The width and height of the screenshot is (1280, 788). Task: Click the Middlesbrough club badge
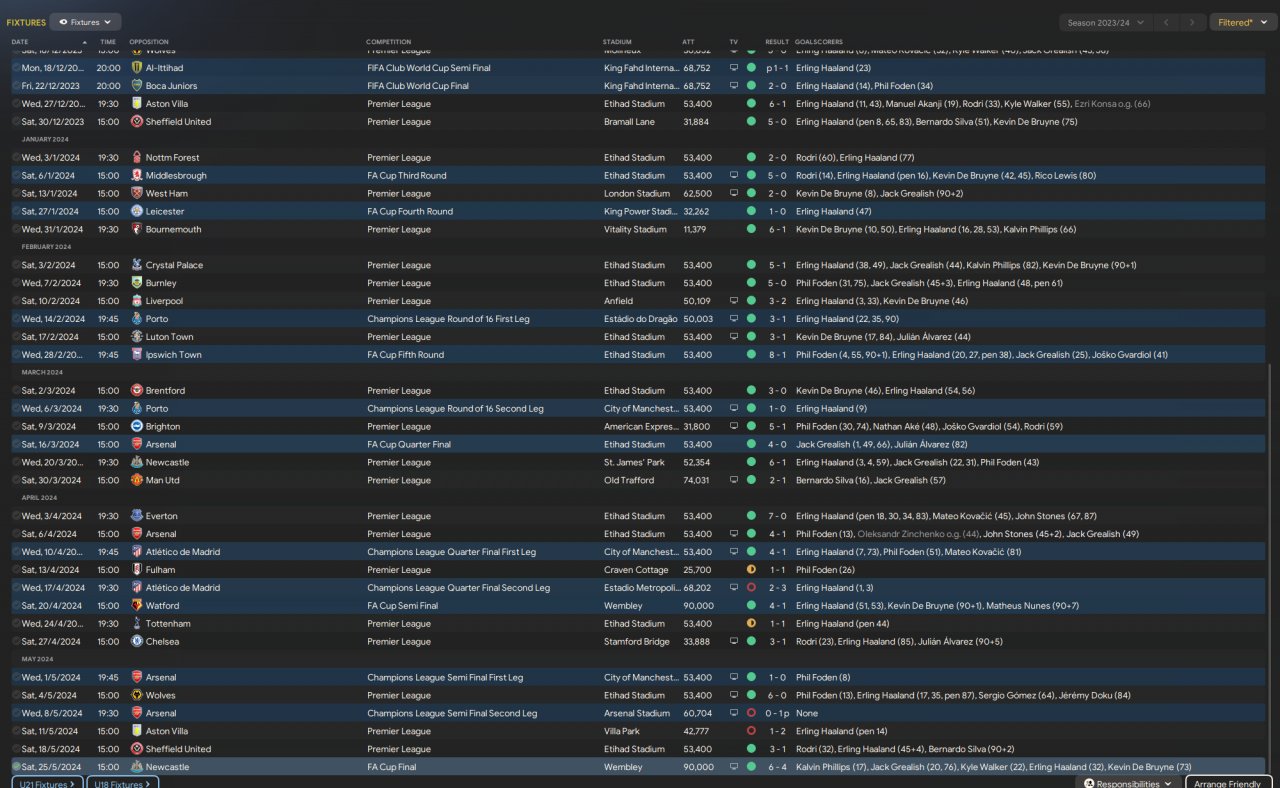[137, 176]
